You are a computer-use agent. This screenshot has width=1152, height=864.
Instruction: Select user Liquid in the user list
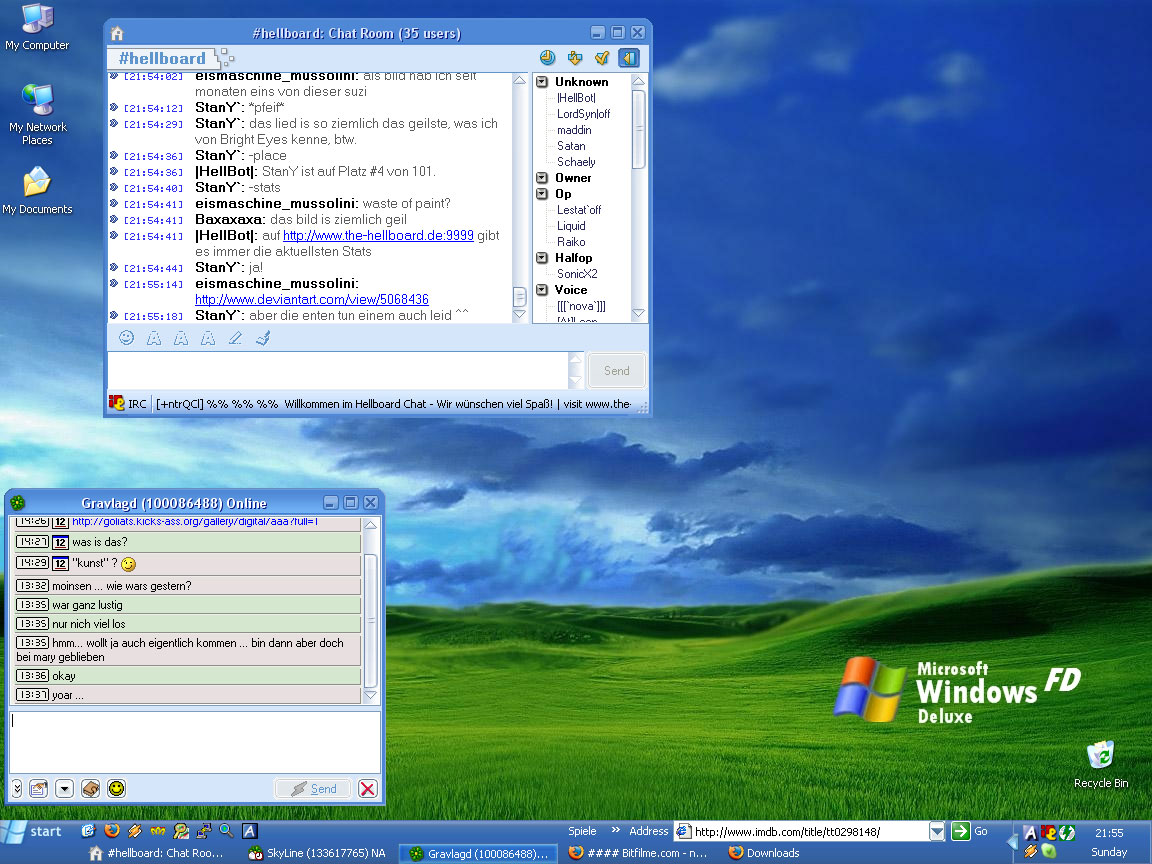click(570, 226)
